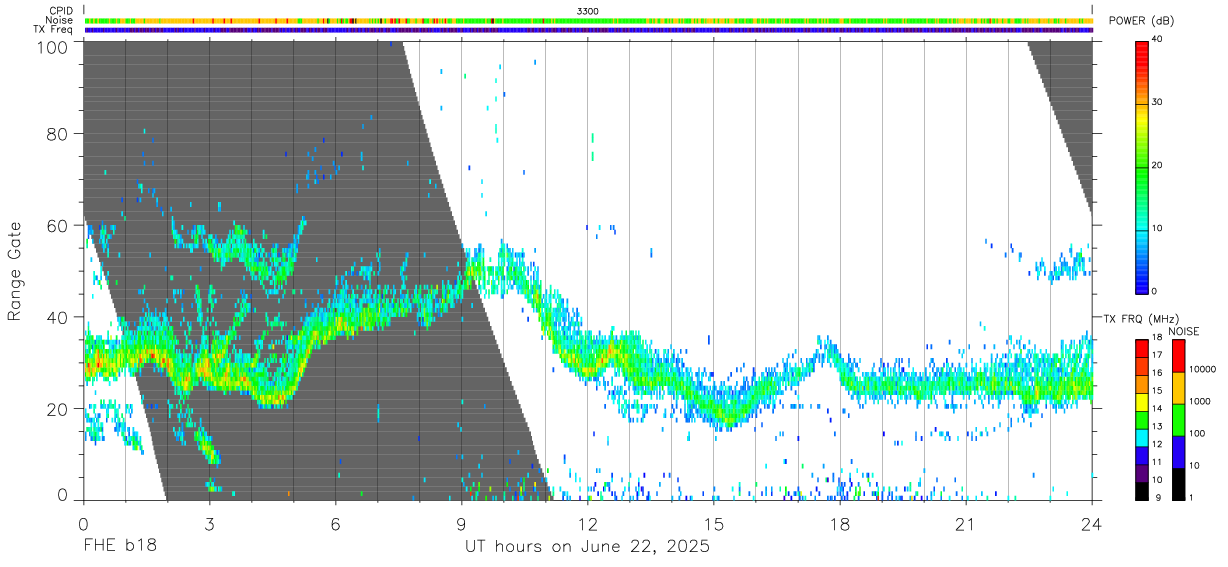Click the UT hours axis tick 6
This screenshot has width=1228, height=567.
pyautogui.click(x=335, y=524)
